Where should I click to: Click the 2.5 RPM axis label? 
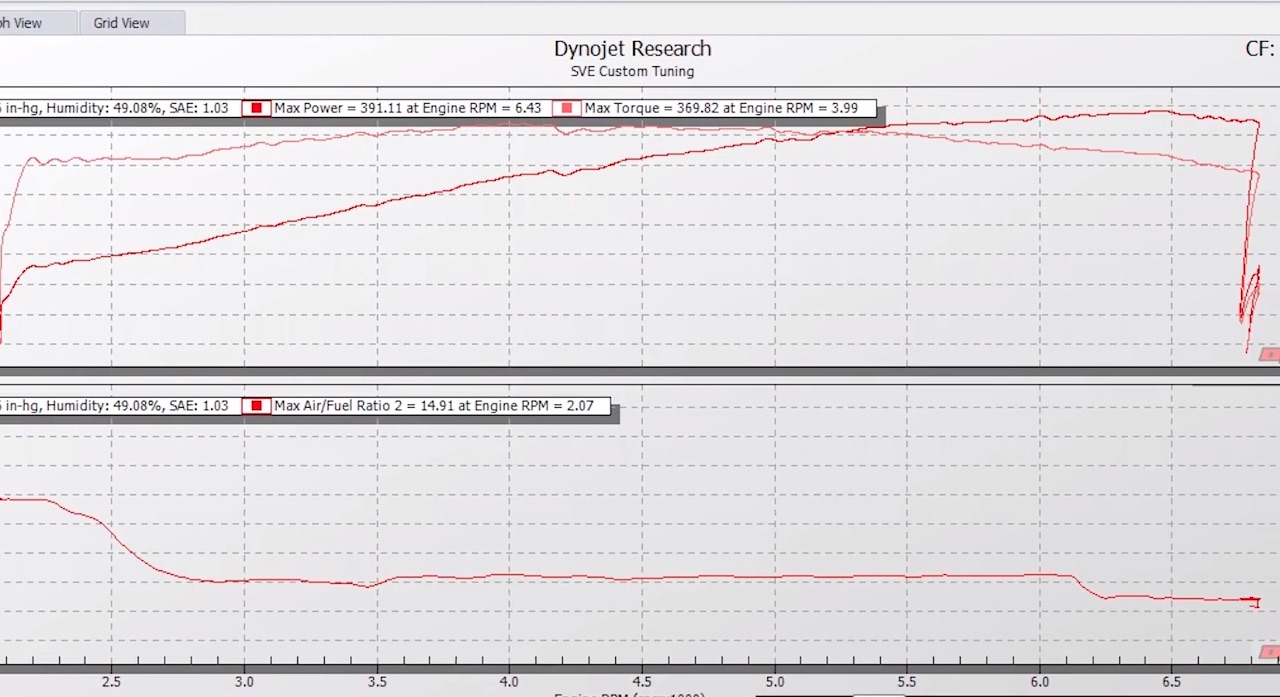(111, 682)
